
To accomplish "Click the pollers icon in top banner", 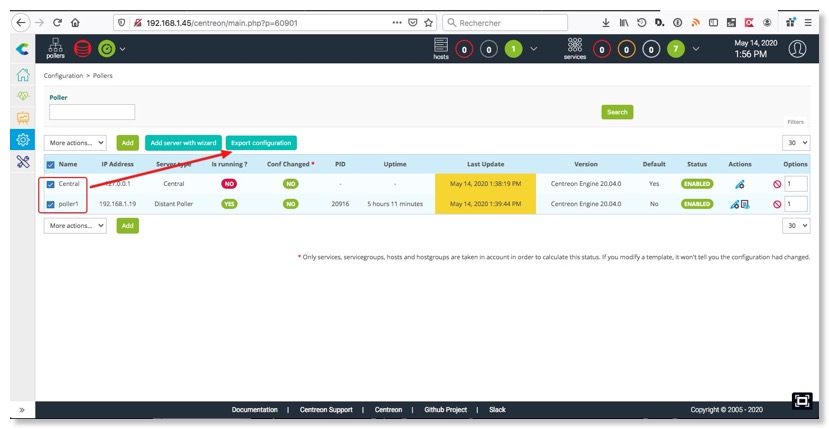I will (55, 48).
